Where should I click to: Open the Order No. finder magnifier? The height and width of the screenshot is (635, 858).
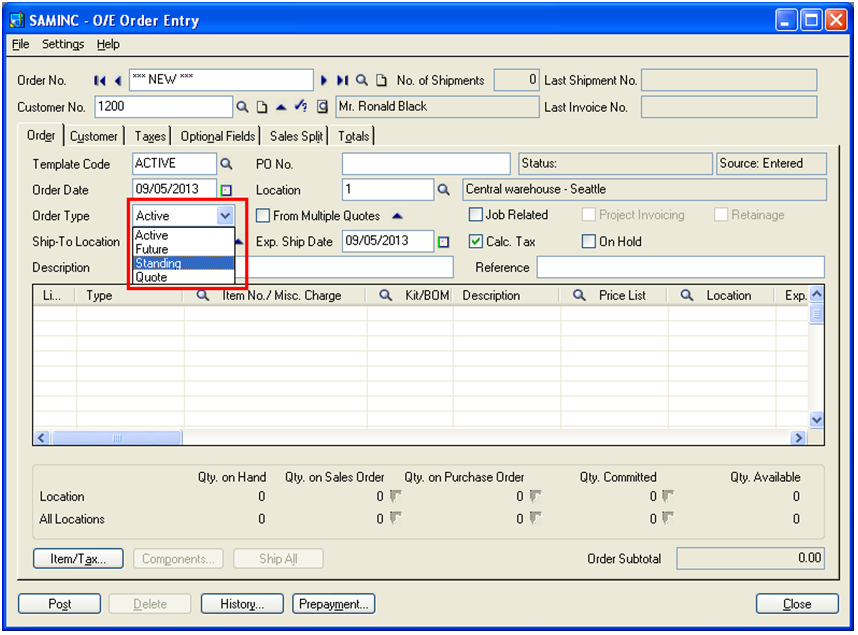(x=362, y=81)
